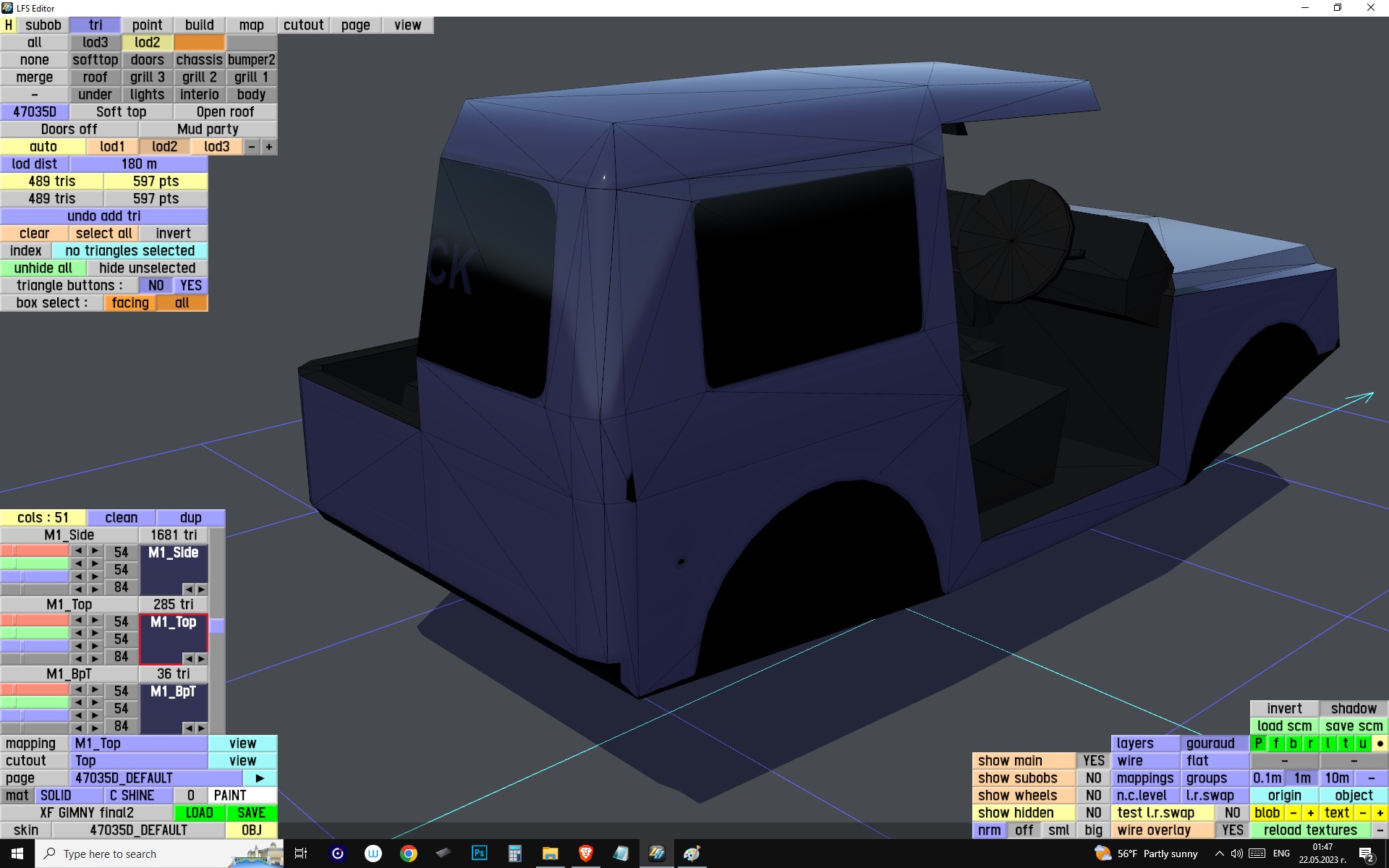Screen dimensions: 1389x868
Task: Open the cutout Top selector field
Action: (x=139, y=761)
